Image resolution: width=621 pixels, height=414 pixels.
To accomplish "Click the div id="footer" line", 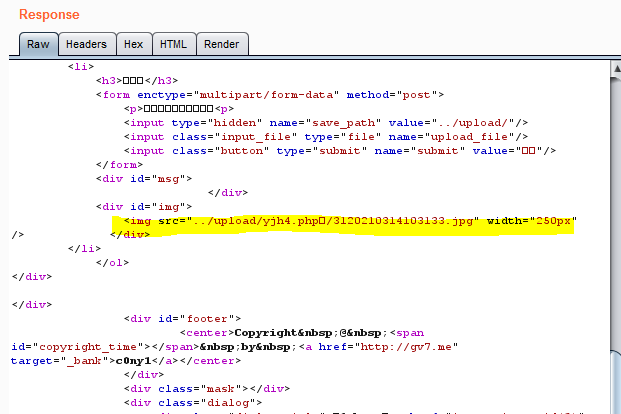I will click(182, 319).
